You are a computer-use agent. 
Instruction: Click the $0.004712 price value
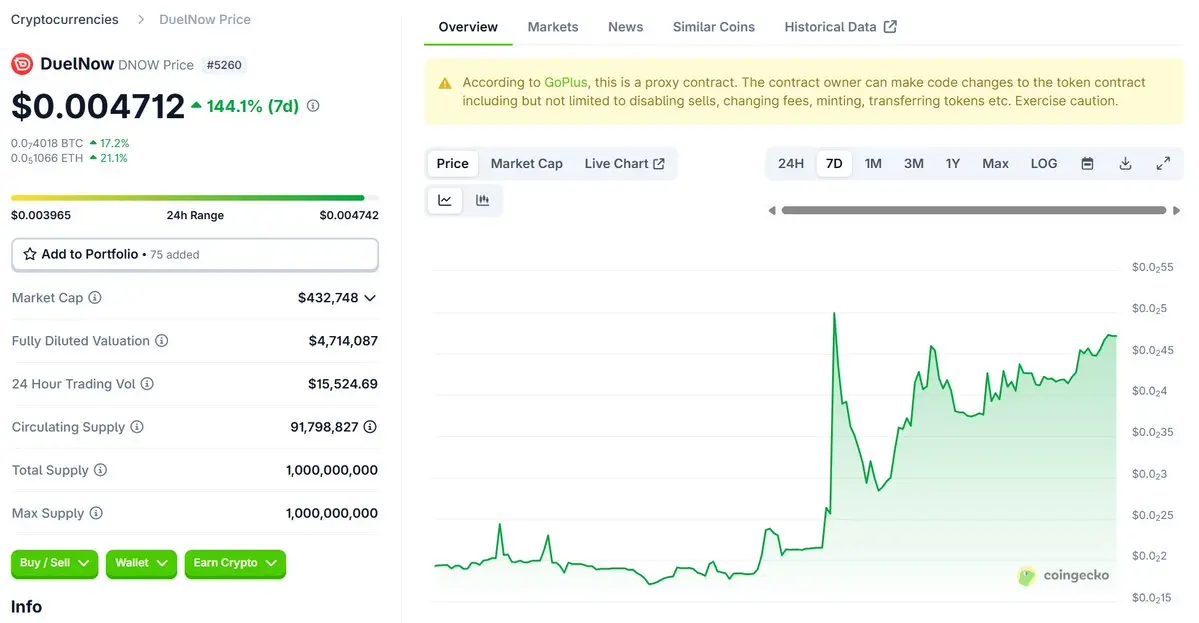tap(98, 106)
